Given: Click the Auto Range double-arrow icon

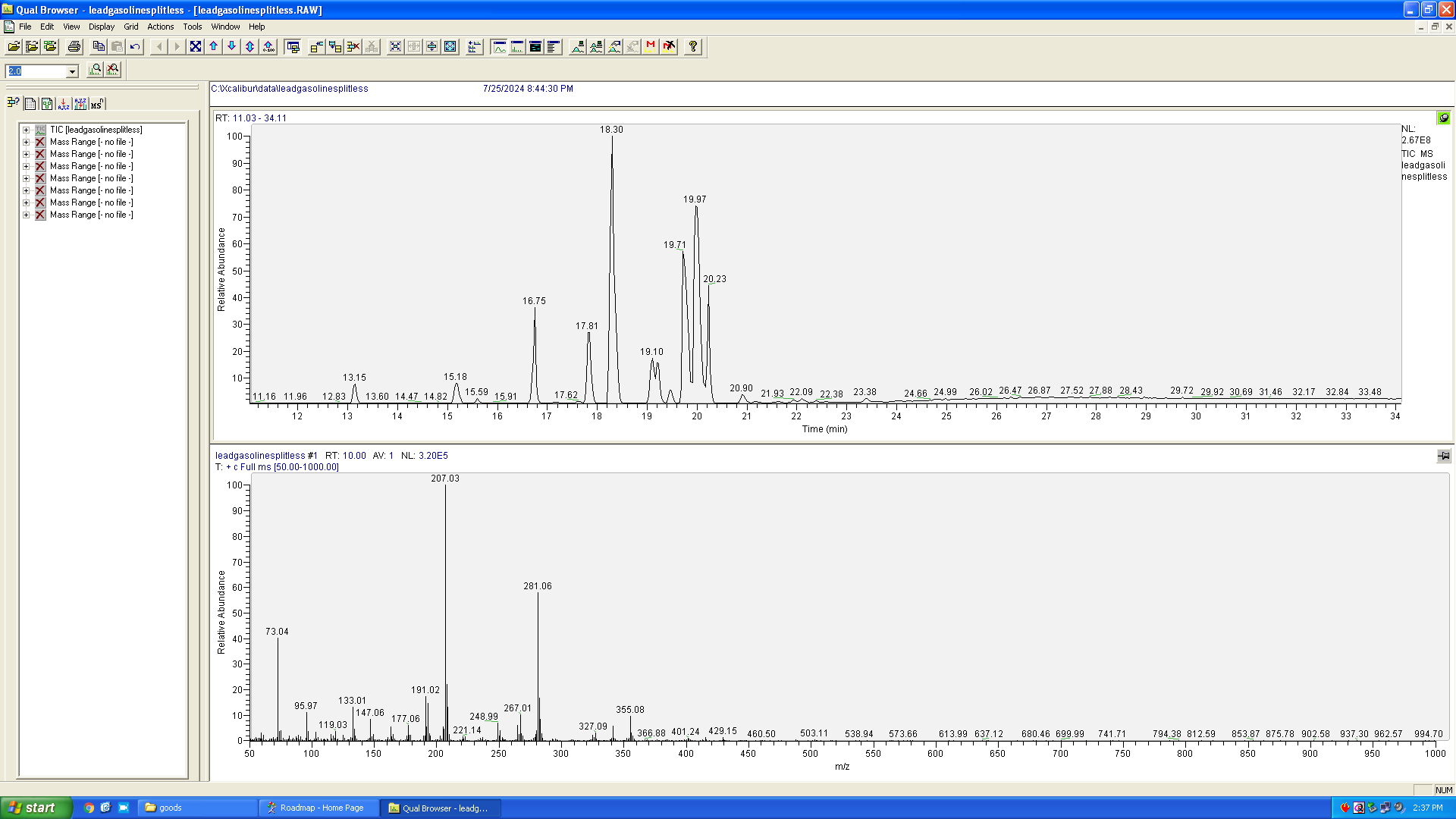Looking at the screenshot, I should 250,47.
